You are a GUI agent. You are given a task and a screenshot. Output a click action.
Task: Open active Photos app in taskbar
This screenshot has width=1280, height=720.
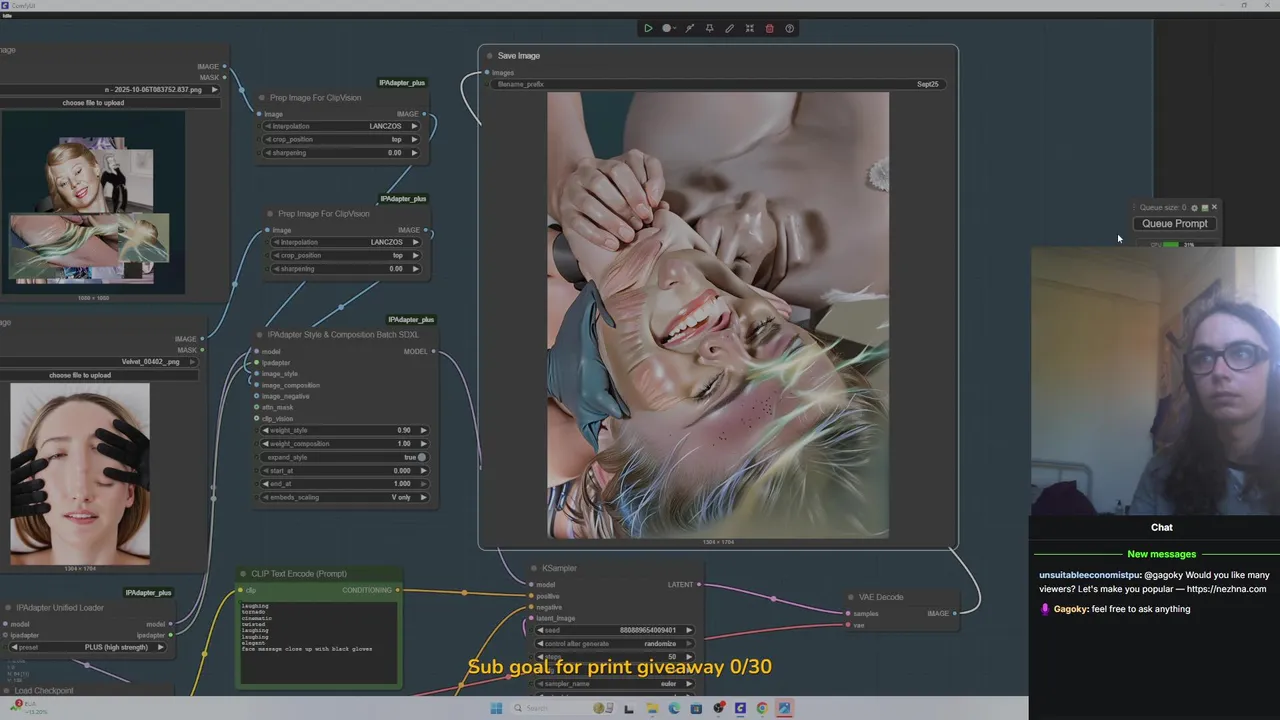[x=784, y=708]
